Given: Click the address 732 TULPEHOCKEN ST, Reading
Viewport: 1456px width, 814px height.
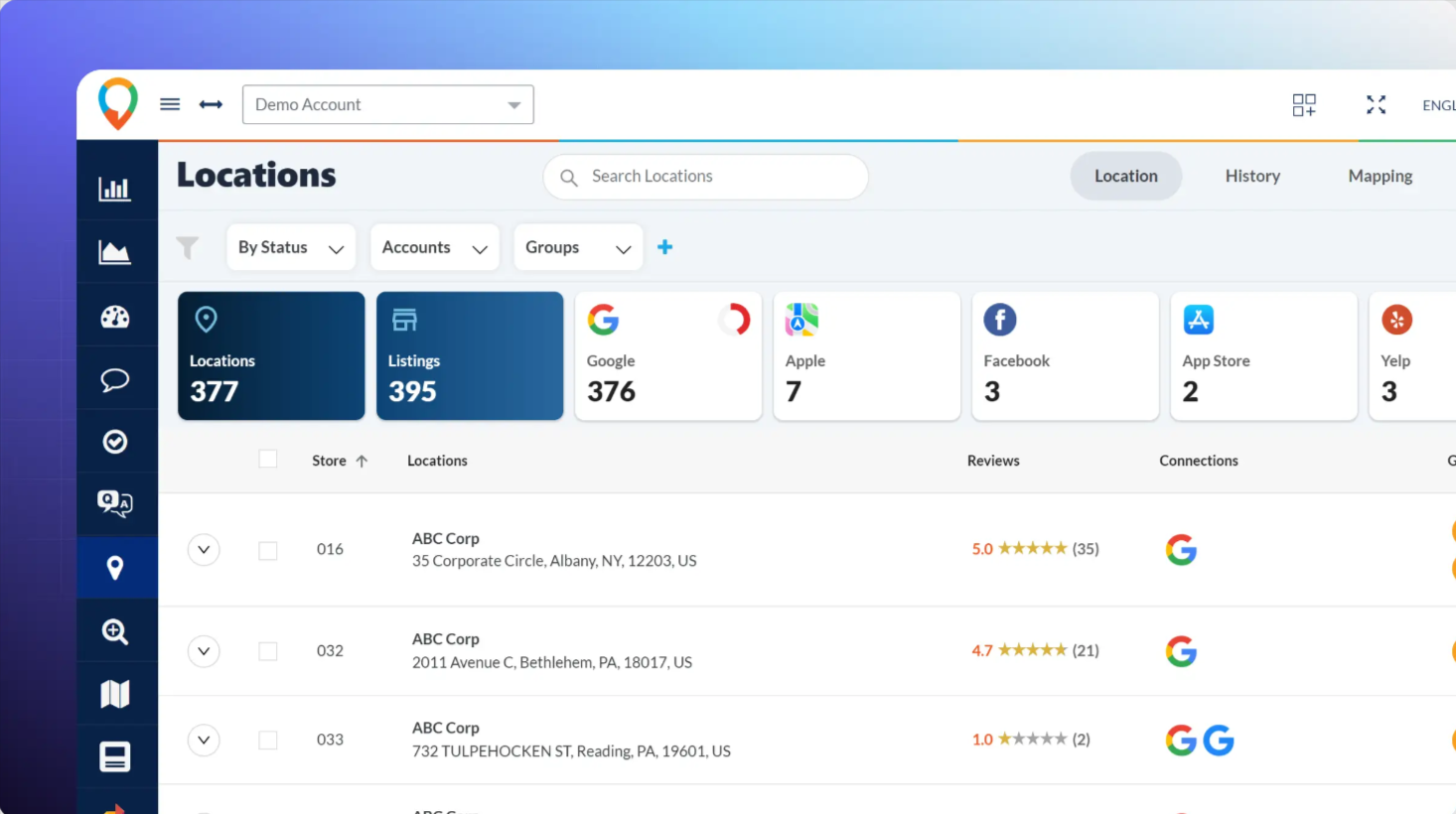Looking at the screenshot, I should point(571,751).
